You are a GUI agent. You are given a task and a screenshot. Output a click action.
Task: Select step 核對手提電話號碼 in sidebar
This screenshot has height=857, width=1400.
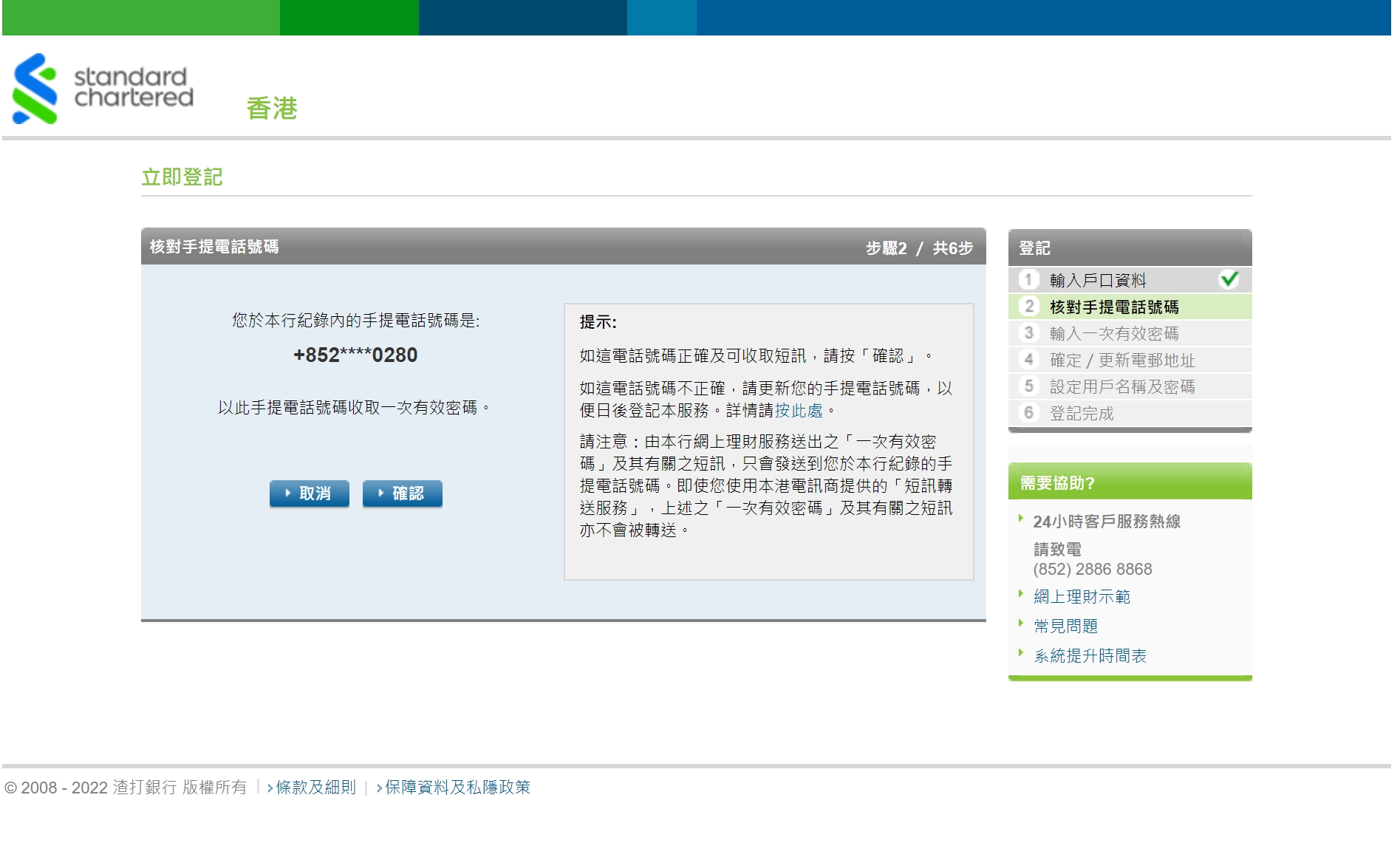pyautogui.click(x=1113, y=307)
